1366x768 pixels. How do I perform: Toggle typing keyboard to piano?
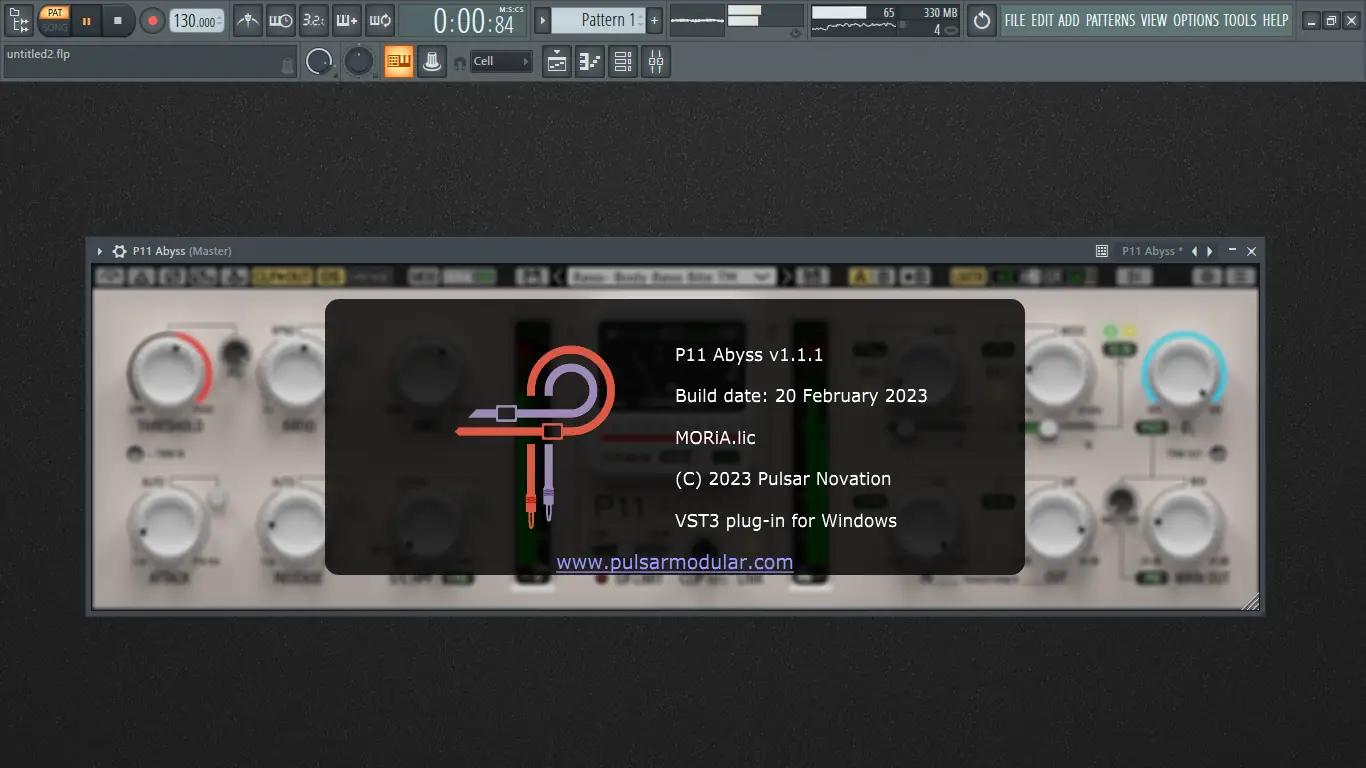[399, 62]
